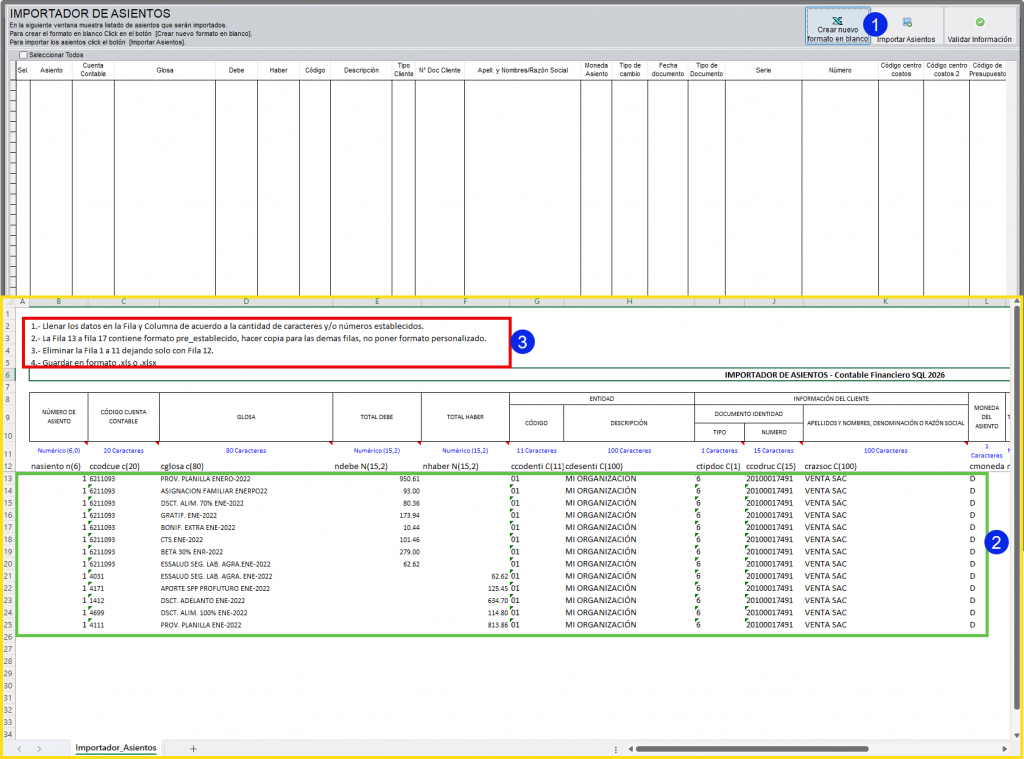The width and height of the screenshot is (1024, 759).
Task: Add a new sheet with plus icon
Action: pos(193,749)
